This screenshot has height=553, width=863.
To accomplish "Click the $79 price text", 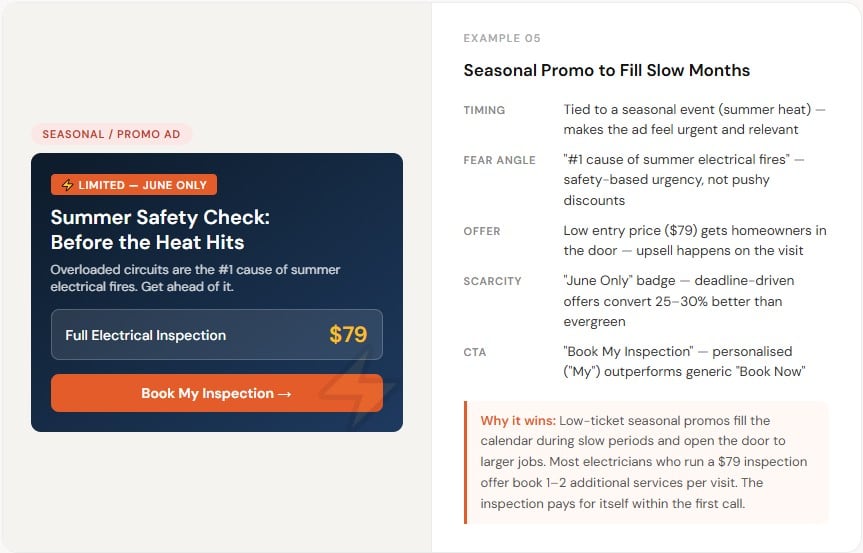I will coord(348,335).
